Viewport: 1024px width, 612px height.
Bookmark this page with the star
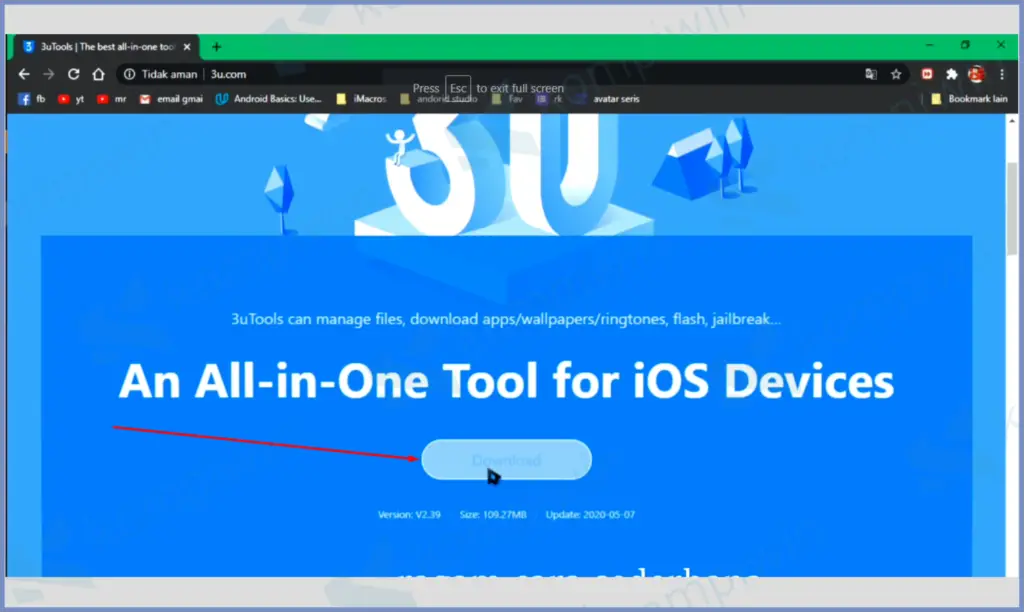(896, 74)
